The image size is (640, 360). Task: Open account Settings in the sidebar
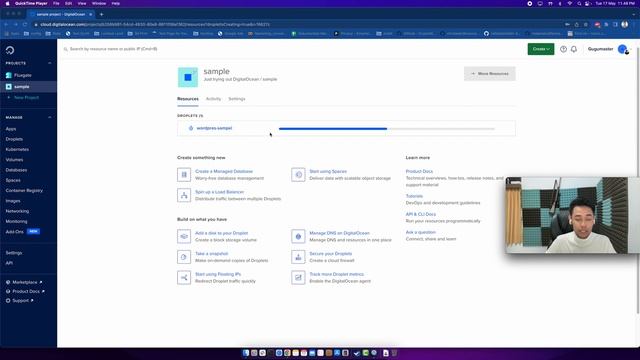pyautogui.click(x=14, y=253)
